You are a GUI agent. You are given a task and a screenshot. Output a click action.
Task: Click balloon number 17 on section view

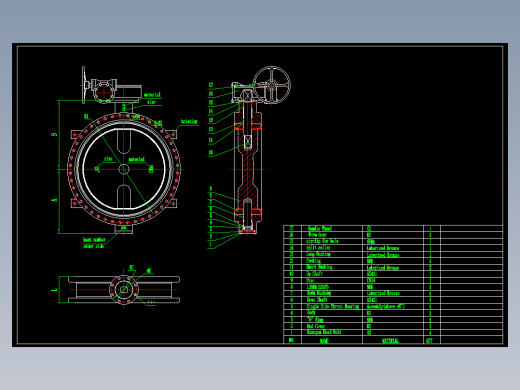(x=211, y=85)
